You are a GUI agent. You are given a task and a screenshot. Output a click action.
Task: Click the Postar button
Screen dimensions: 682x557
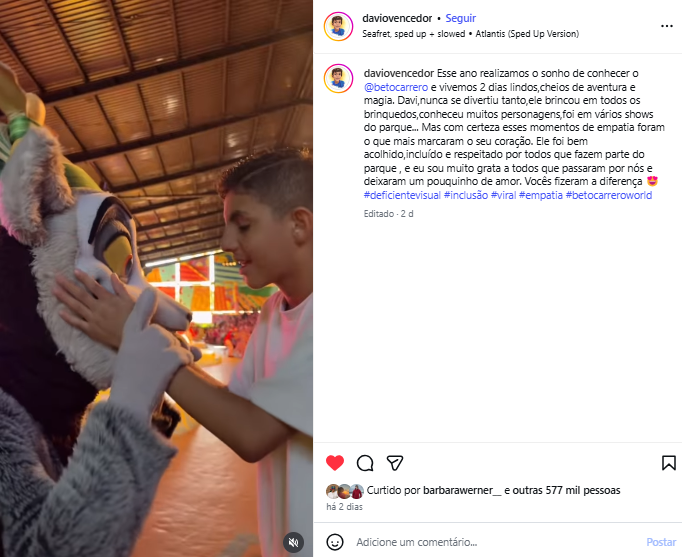(x=661, y=542)
